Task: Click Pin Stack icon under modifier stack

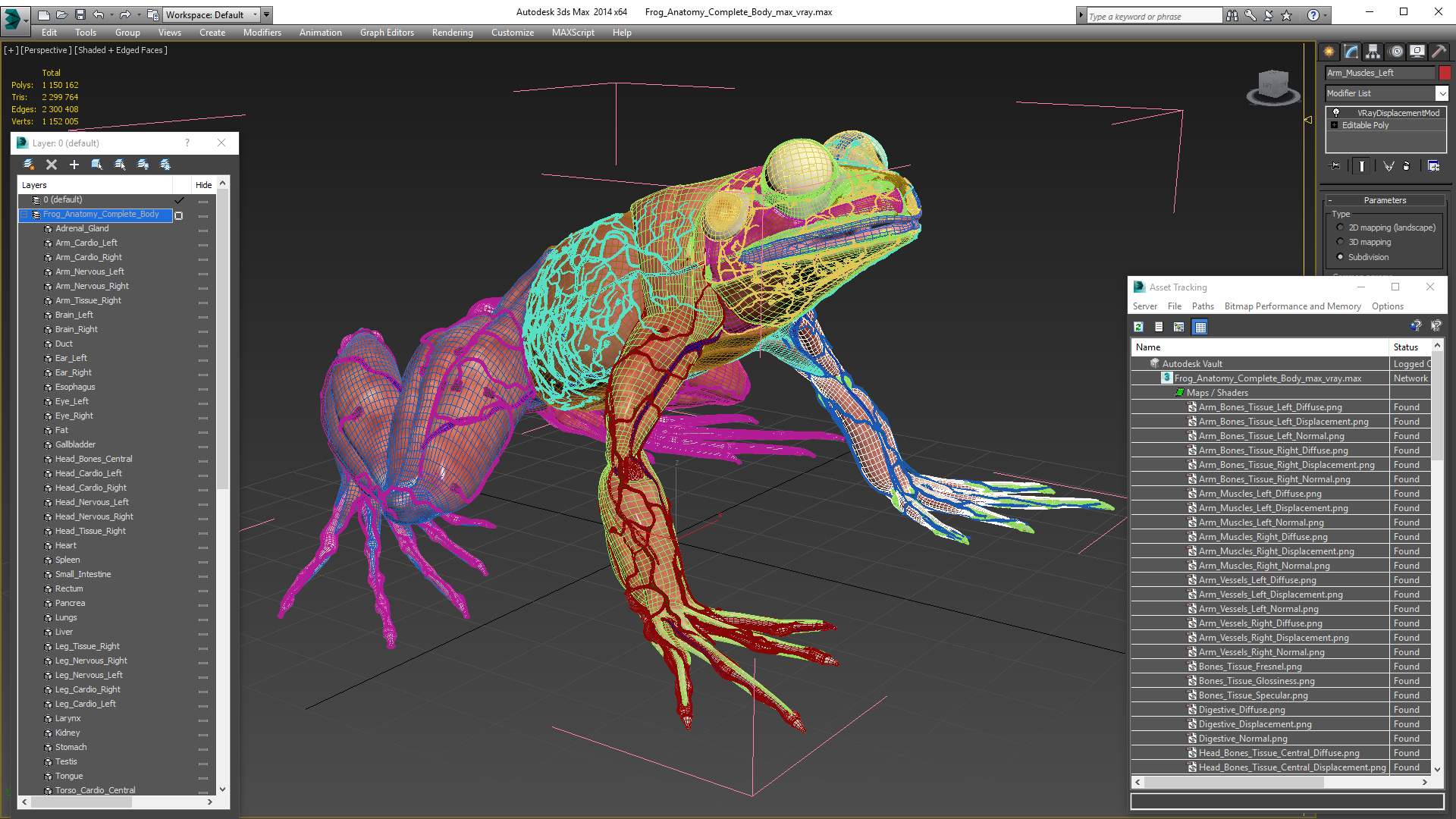Action: (1335, 166)
